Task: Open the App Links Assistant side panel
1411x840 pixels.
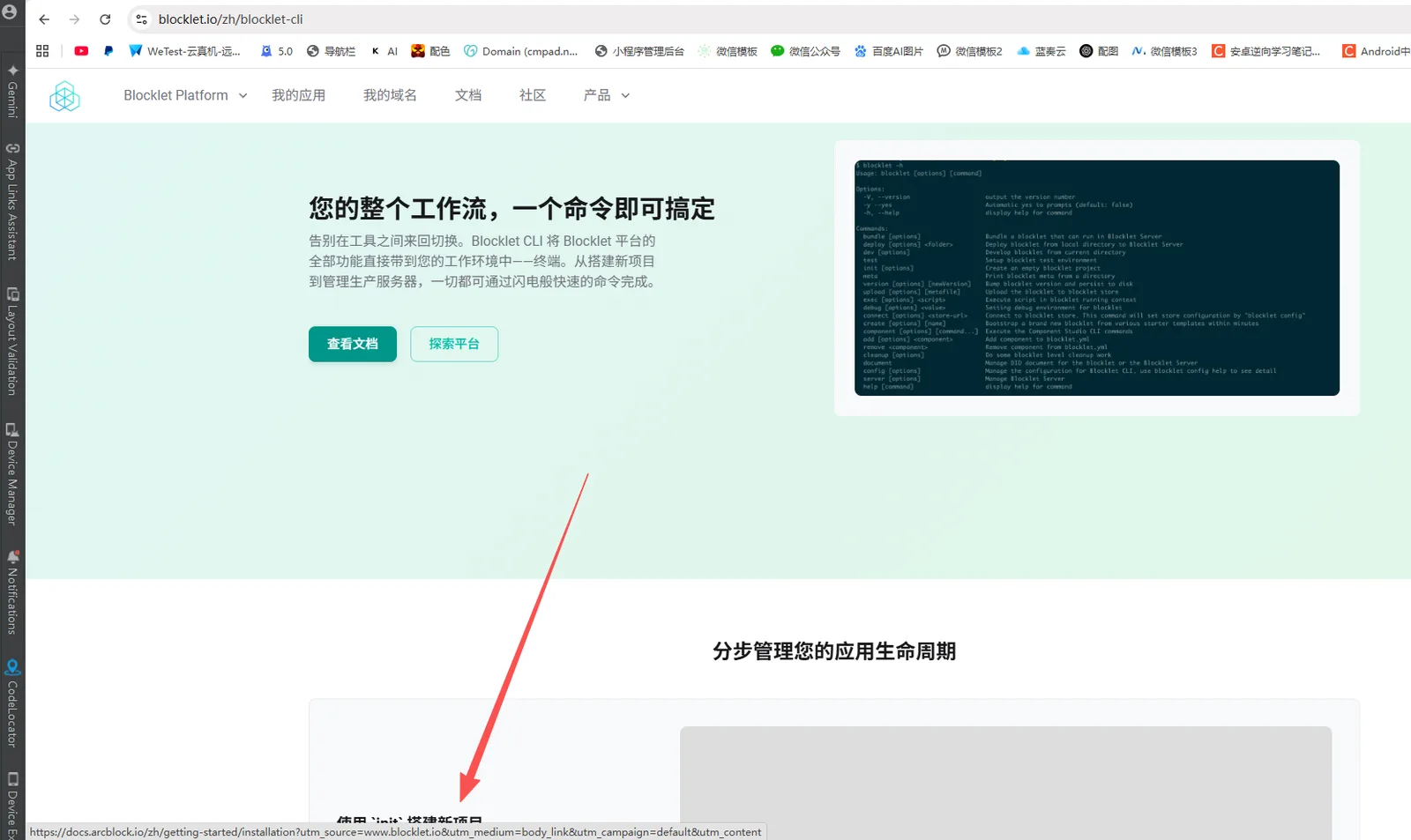Action: coord(12,202)
